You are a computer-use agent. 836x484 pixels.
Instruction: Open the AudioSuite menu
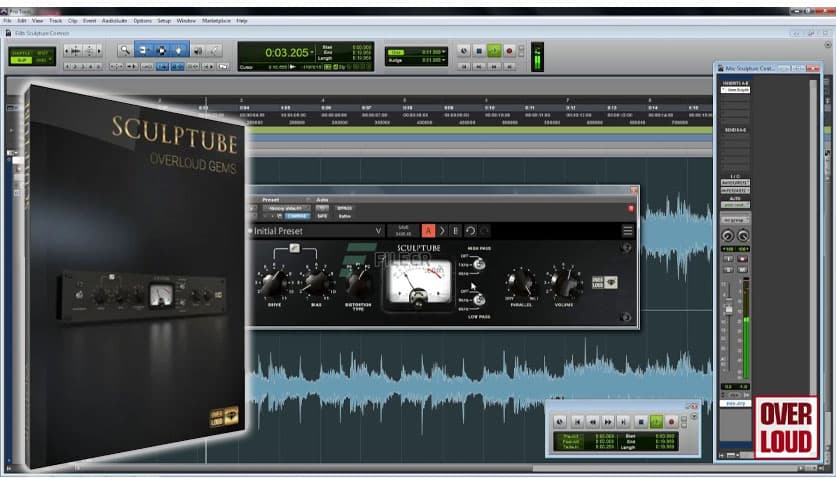click(x=115, y=21)
